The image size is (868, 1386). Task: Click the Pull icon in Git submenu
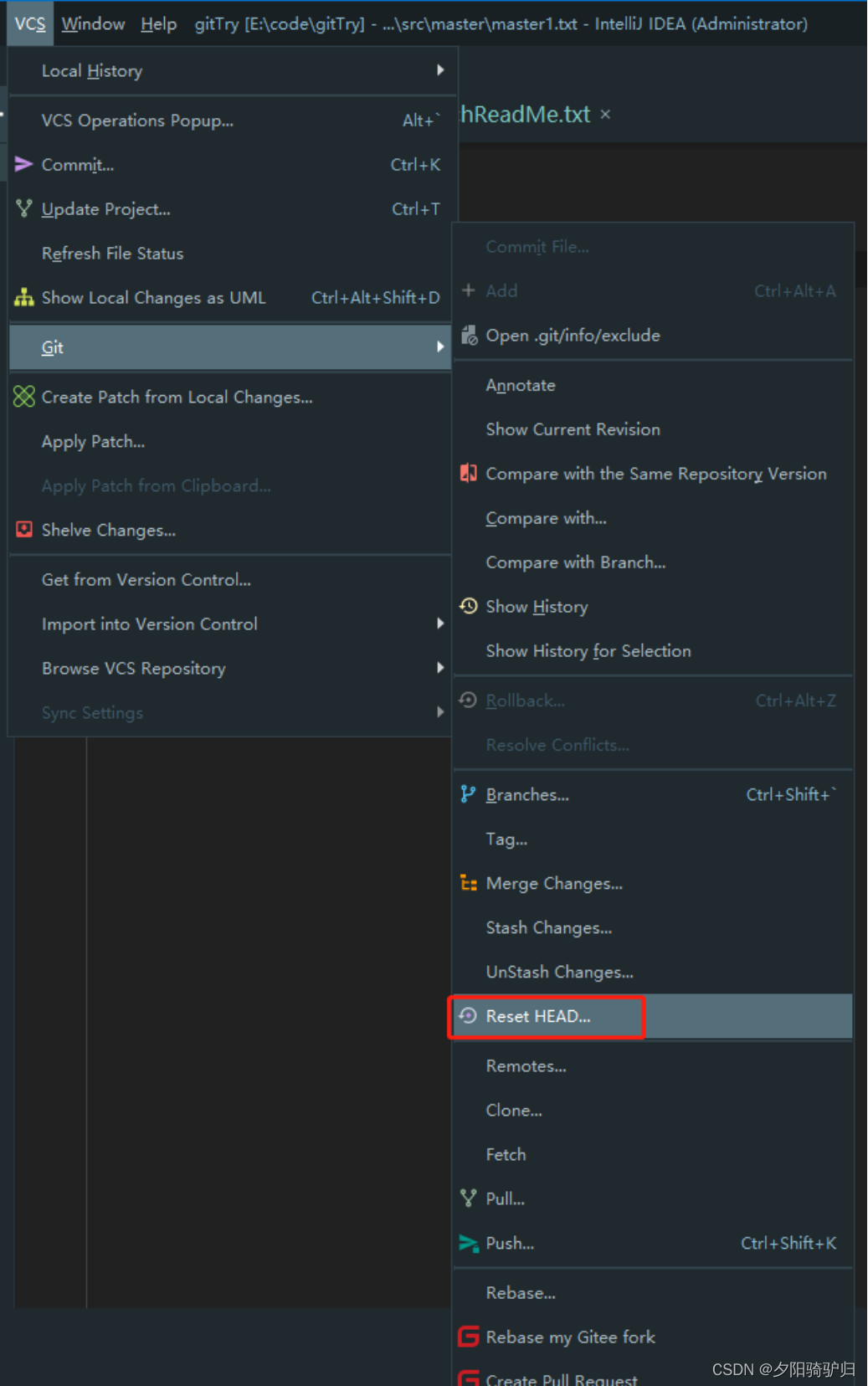tap(469, 1198)
